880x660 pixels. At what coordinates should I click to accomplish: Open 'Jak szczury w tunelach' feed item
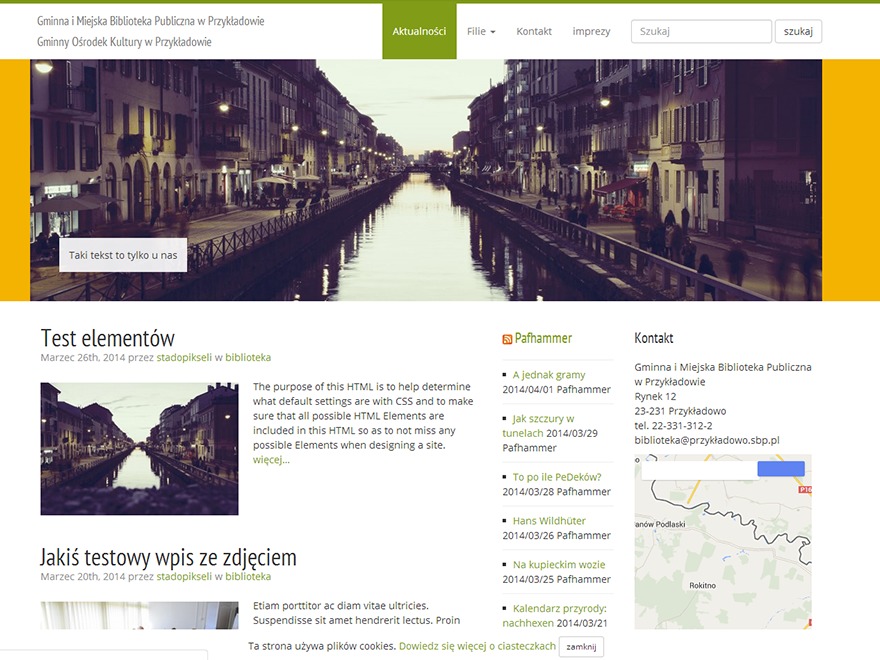(538, 426)
